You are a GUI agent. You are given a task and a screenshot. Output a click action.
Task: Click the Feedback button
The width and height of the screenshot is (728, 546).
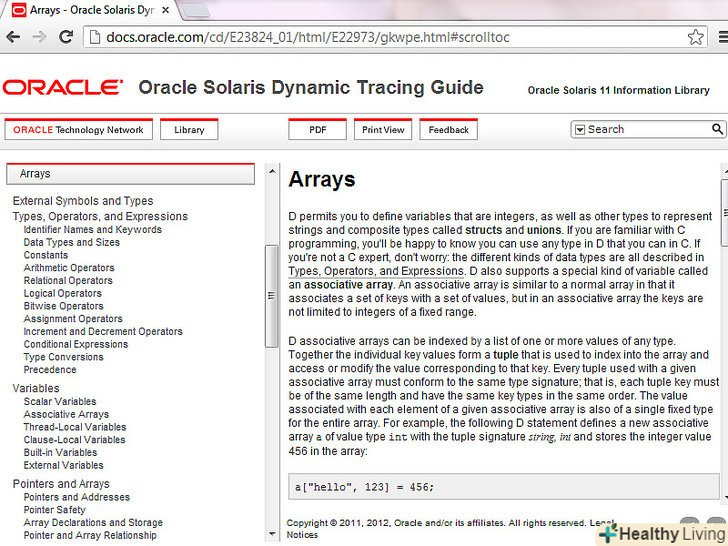tap(448, 130)
